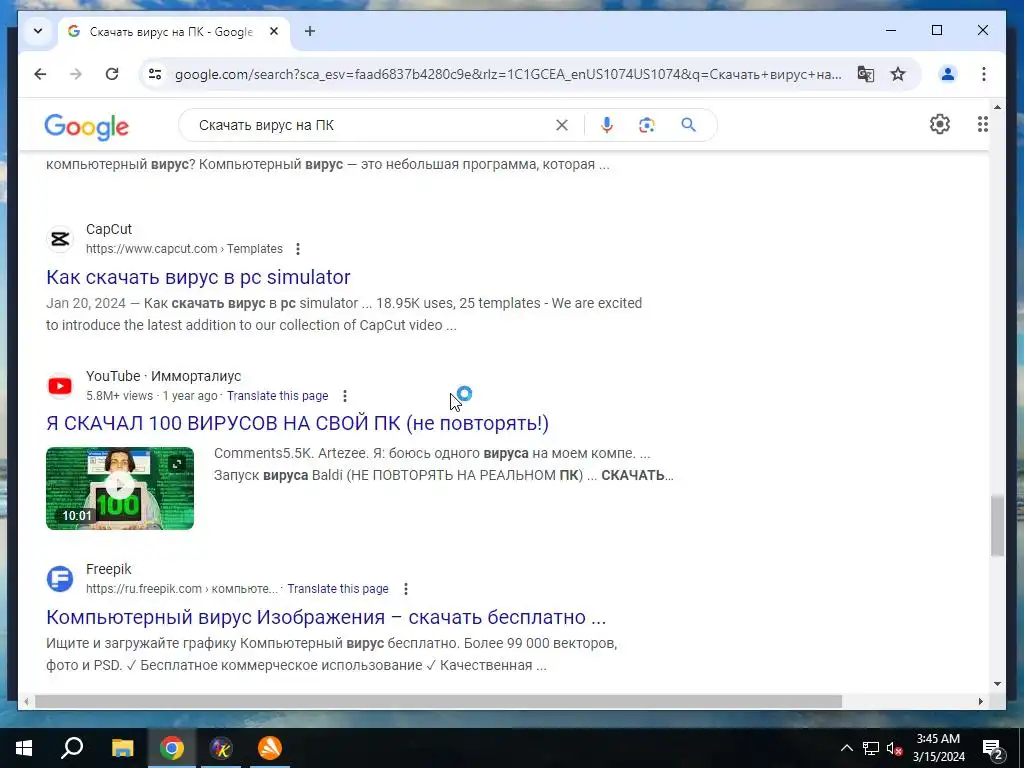
Task: Show hidden system tray icons
Action: [846, 748]
